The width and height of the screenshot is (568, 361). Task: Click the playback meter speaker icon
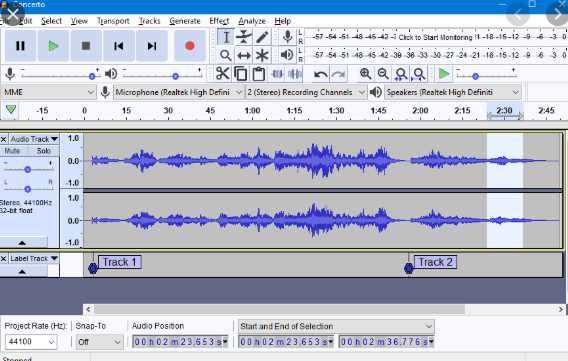click(287, 55)
